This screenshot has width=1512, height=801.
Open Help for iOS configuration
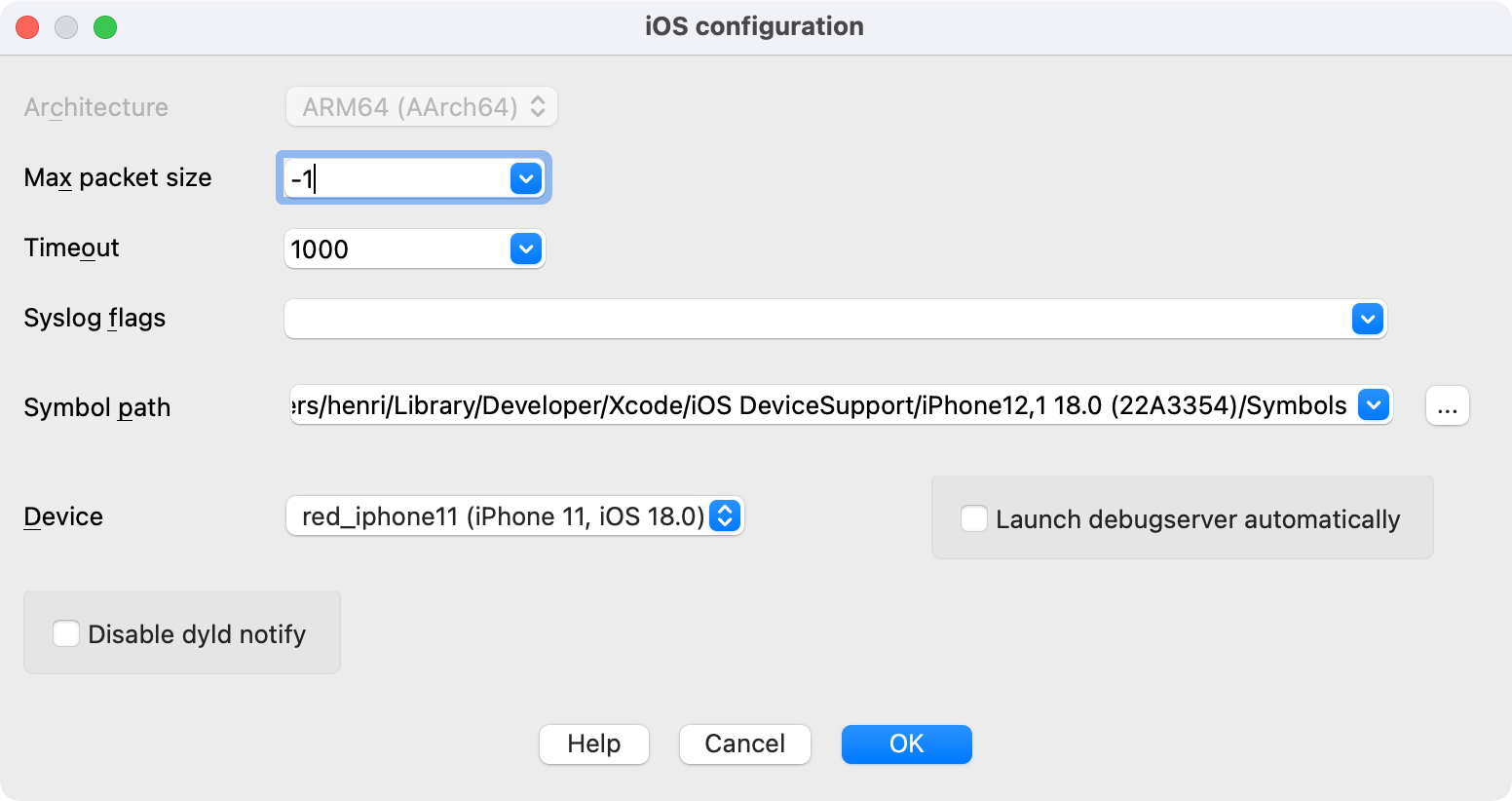point(593,744)
